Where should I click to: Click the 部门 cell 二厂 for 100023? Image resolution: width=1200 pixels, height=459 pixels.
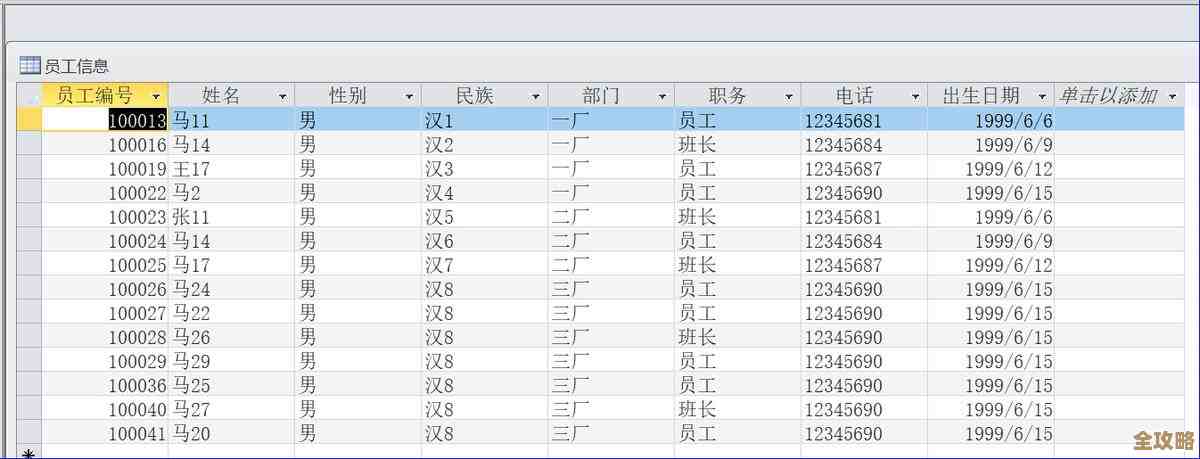coord(611,216)
